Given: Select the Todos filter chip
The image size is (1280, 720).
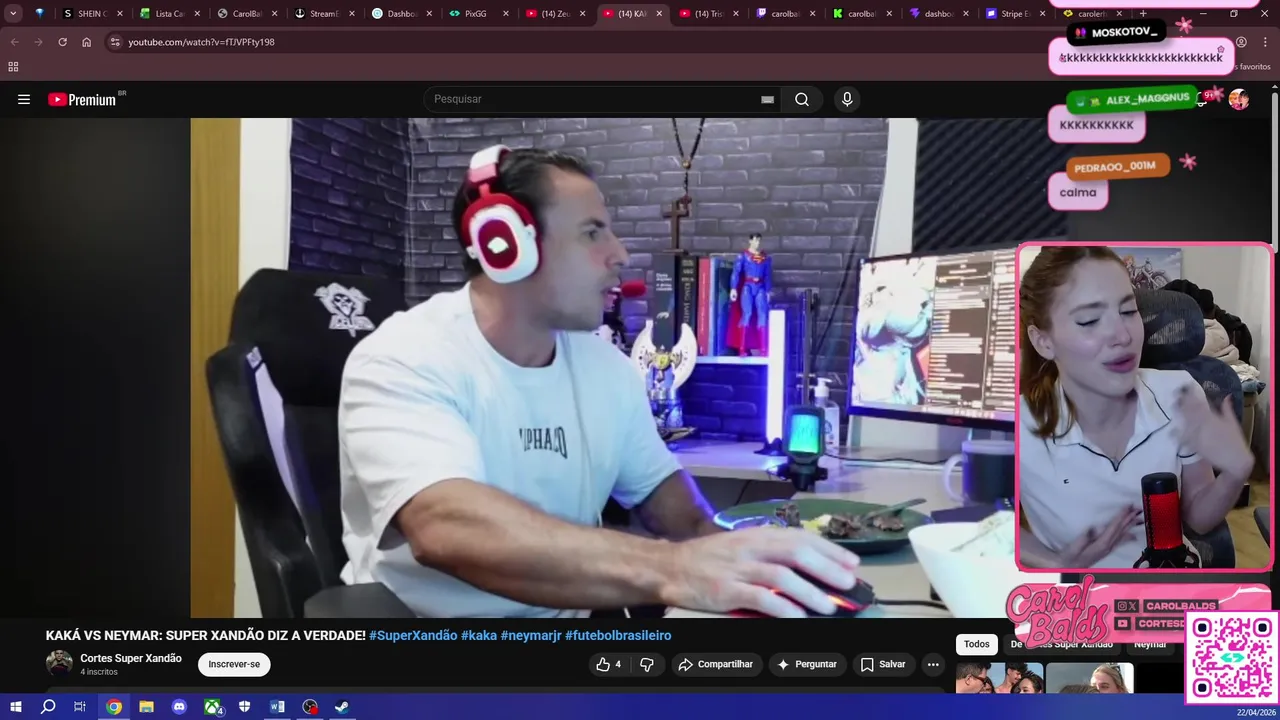Looking at the screenshot, I should [977, 644].
